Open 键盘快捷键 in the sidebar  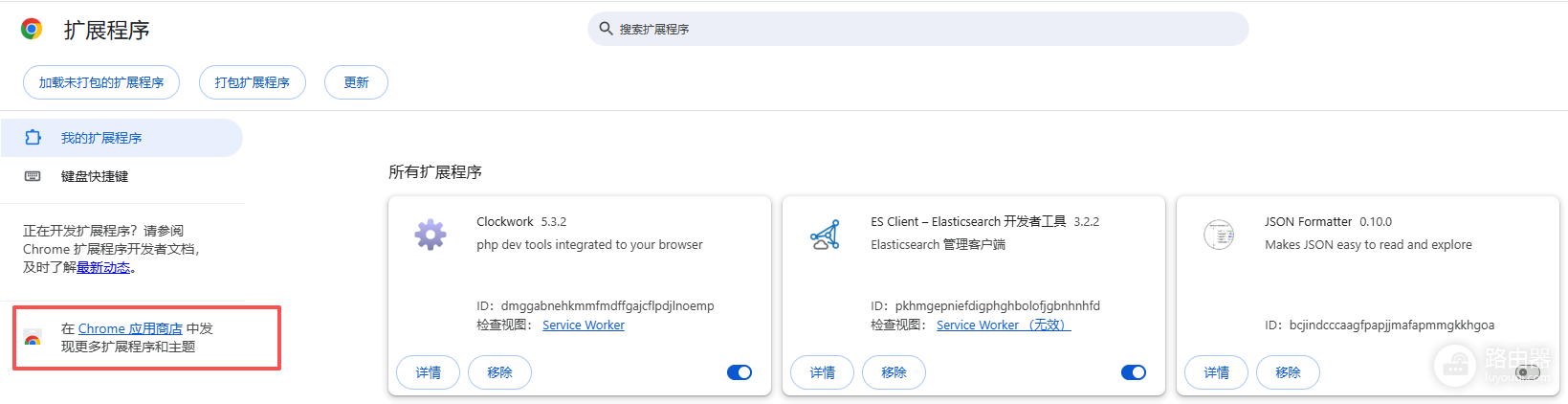[121, 176]
